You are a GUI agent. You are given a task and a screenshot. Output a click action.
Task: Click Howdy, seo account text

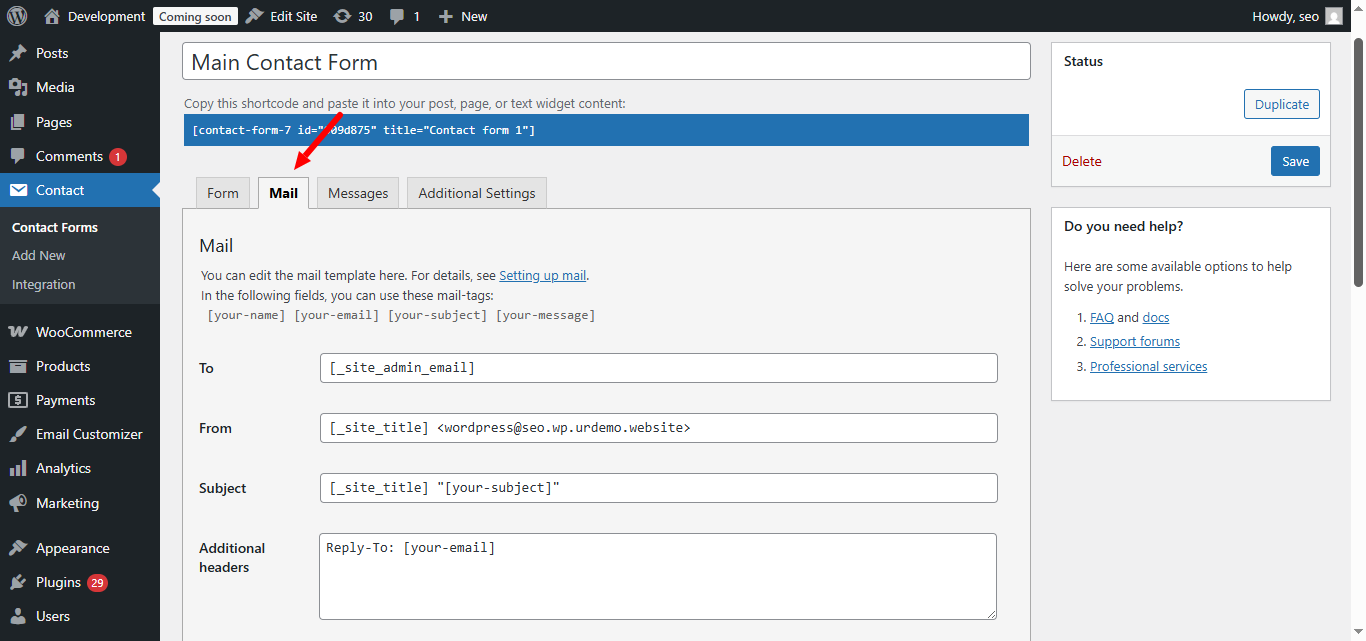(1285, 16)
